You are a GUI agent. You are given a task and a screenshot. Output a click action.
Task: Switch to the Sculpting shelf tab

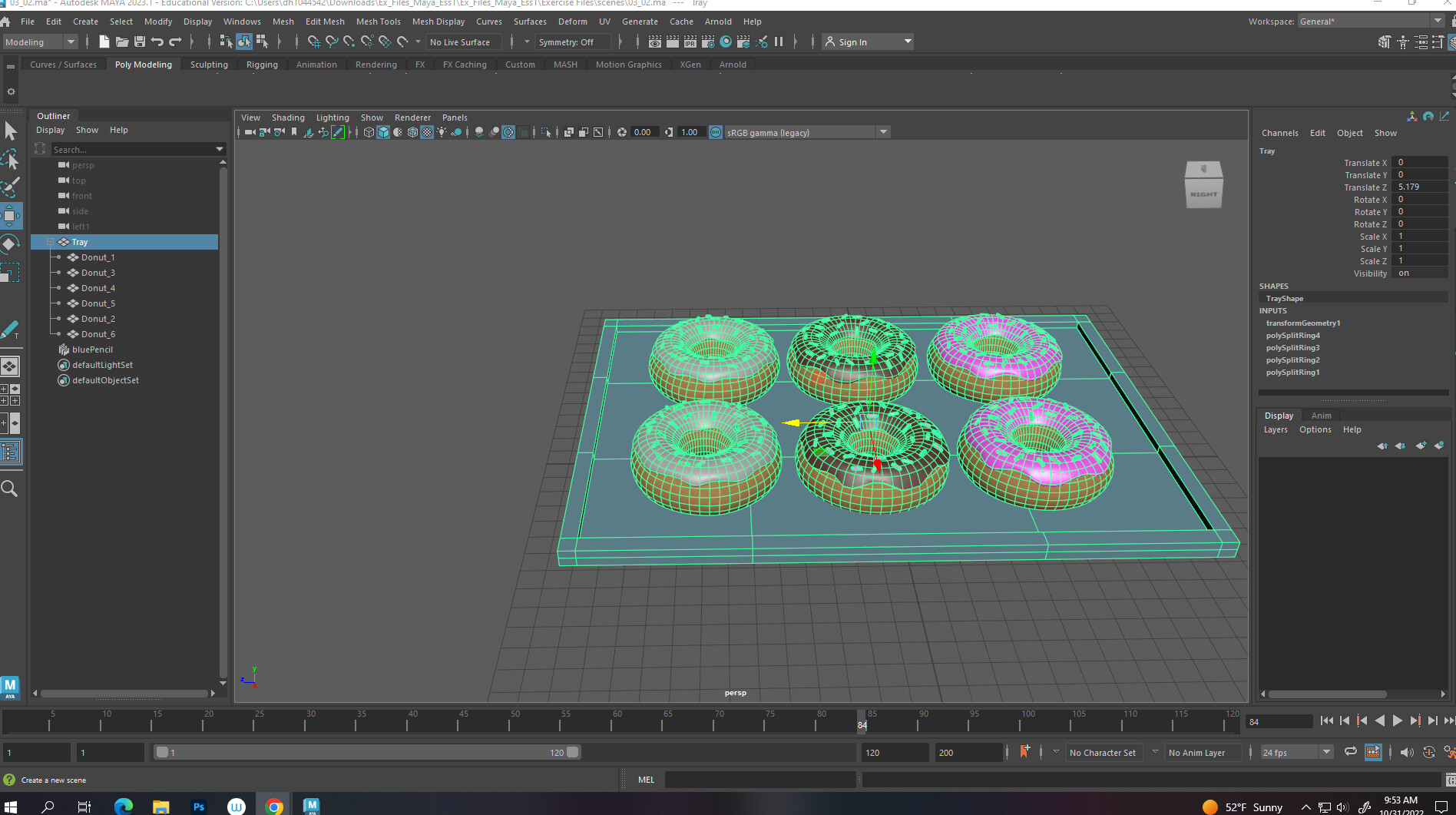point(209,65)
